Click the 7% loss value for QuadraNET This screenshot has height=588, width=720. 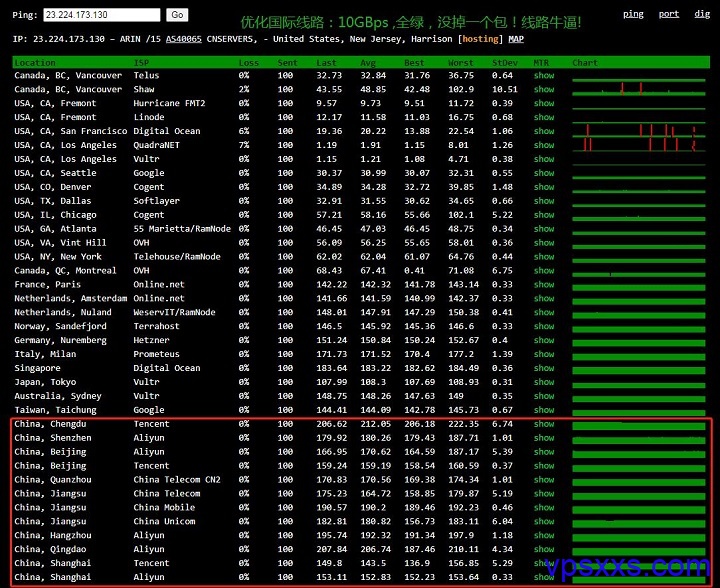[x=244, y=145]
